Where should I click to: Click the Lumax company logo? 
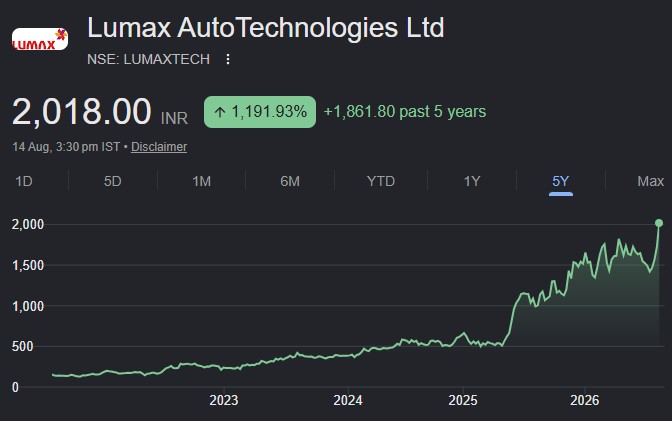pos(40,39)
